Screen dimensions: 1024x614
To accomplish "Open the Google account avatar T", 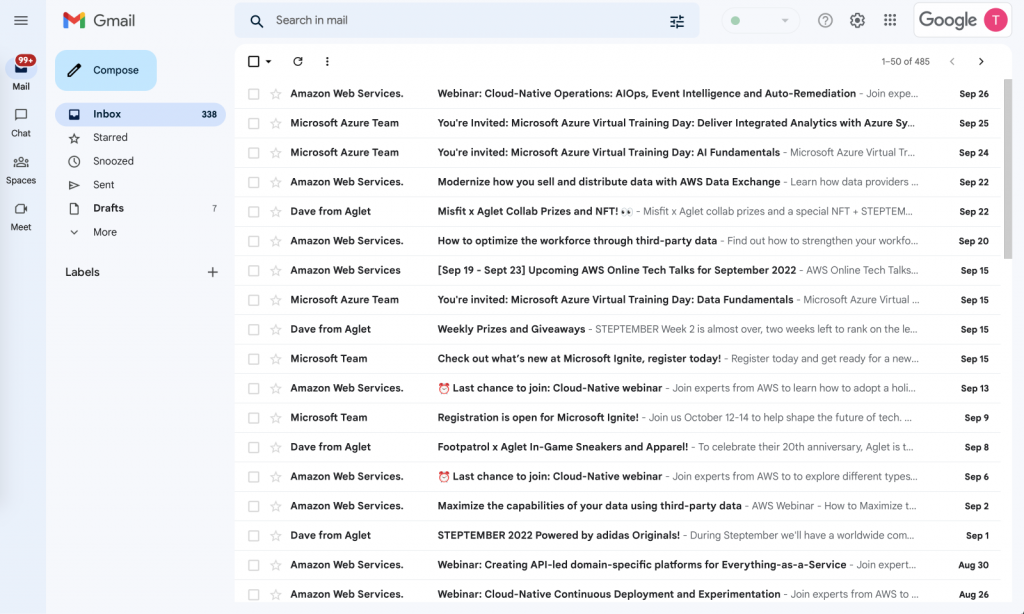I will point(995,20).
